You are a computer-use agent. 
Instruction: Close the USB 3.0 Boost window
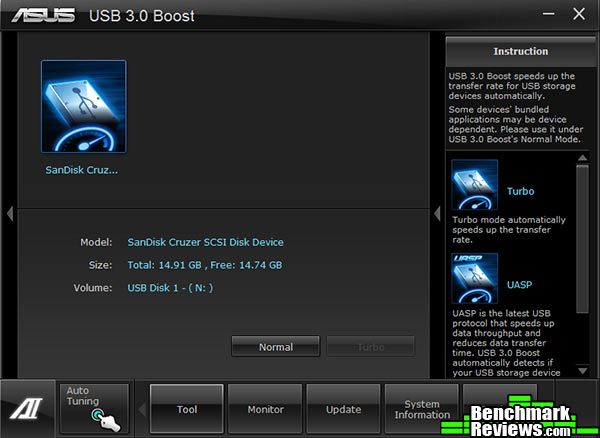pyautogui.click(x=579, y=14)
